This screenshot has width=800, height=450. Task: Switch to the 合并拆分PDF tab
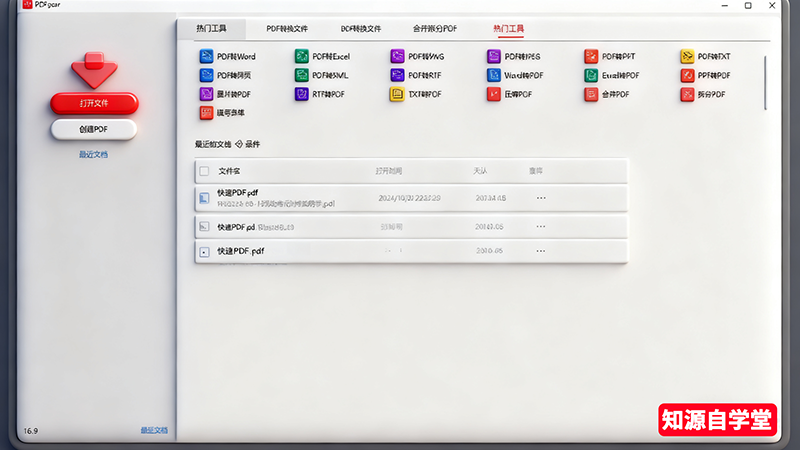pyautogui.click(x=435, y=29)
